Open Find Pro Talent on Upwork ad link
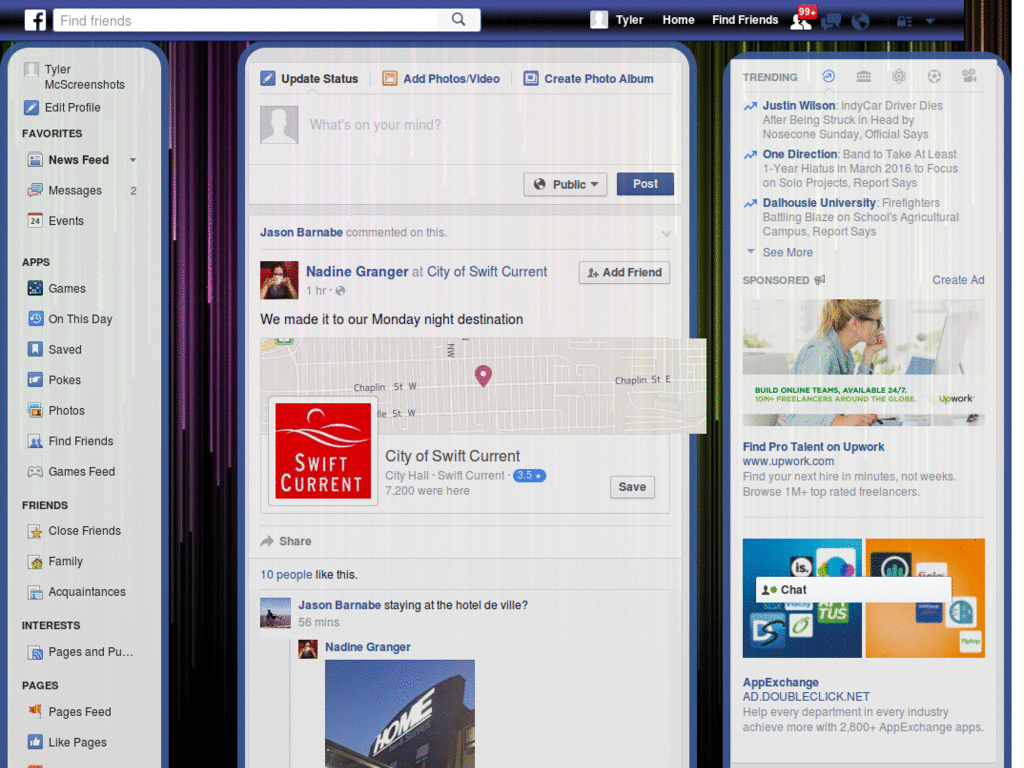The image size is (1024, 768). tap(813, 447)
